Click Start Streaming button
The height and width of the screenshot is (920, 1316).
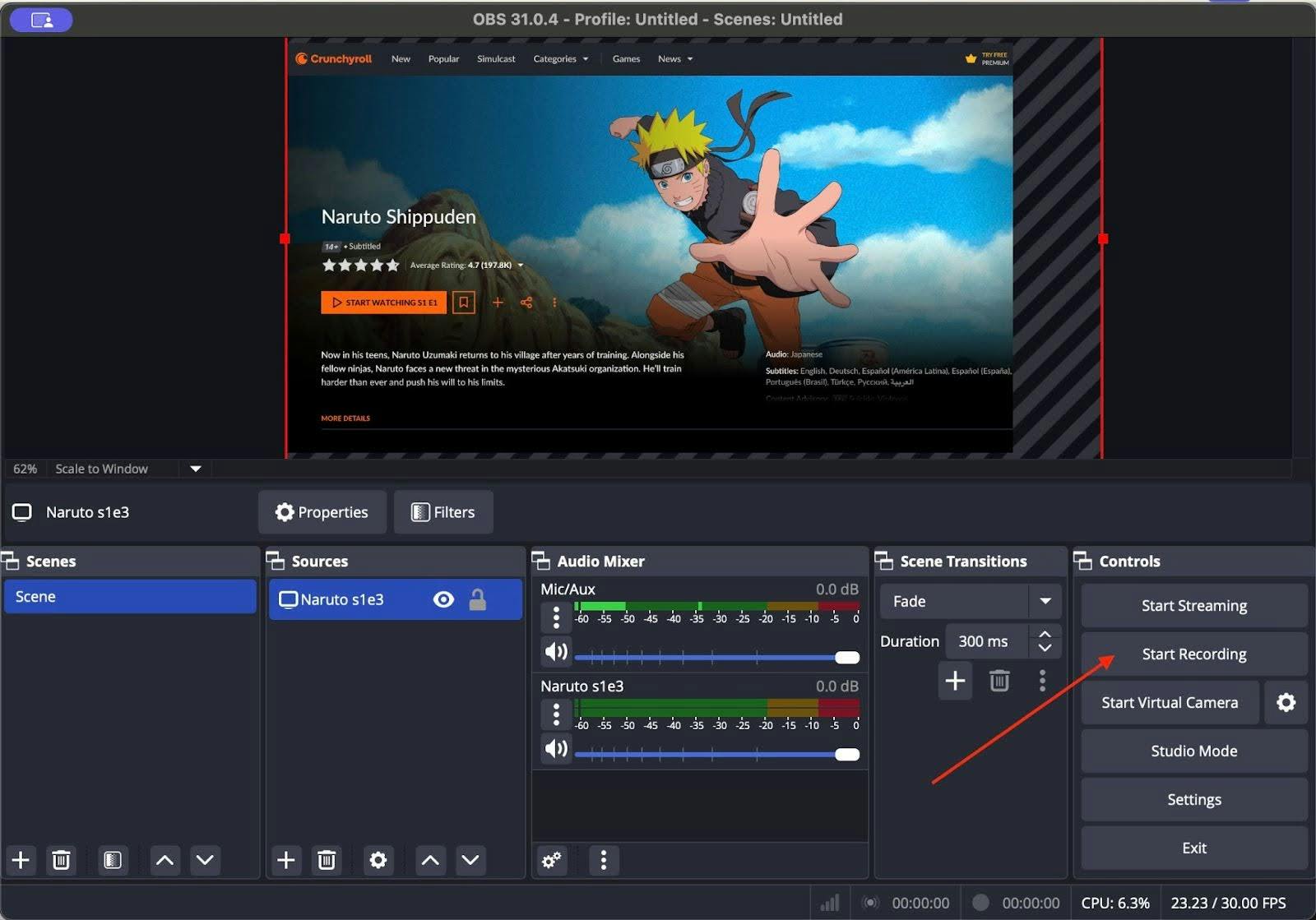1194,606
